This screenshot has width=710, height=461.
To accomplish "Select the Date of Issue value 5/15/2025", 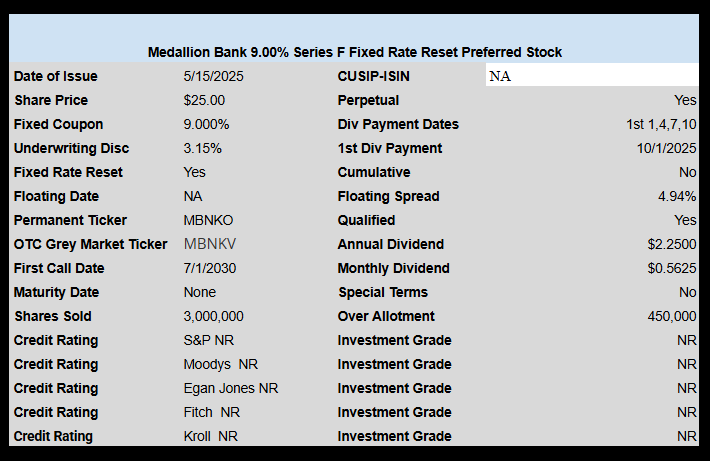I will coord(213,76).
